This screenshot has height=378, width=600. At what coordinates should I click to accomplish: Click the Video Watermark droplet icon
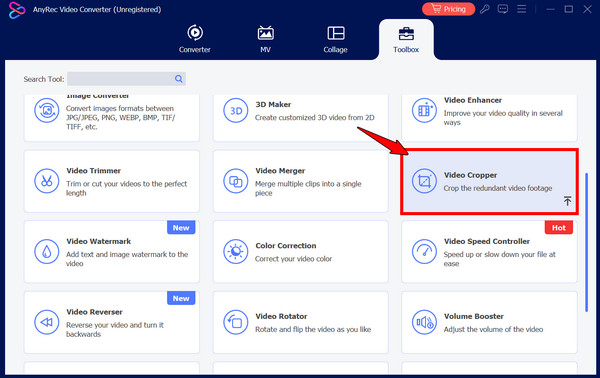point(47,251)
